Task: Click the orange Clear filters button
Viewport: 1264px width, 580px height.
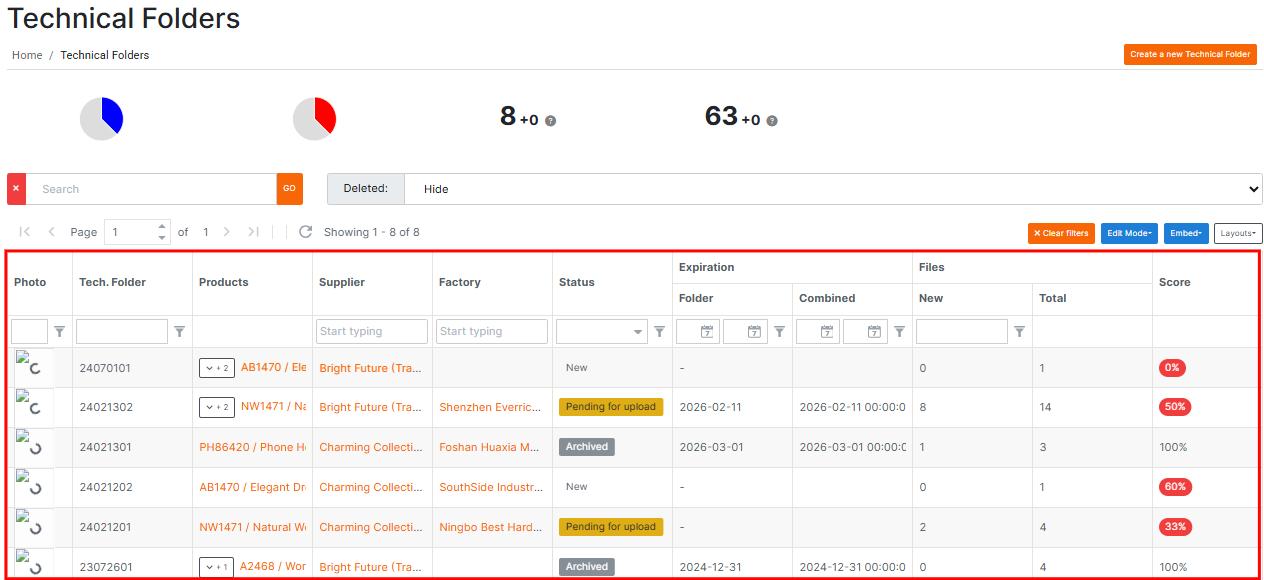Action: (x=1061, y=233)
